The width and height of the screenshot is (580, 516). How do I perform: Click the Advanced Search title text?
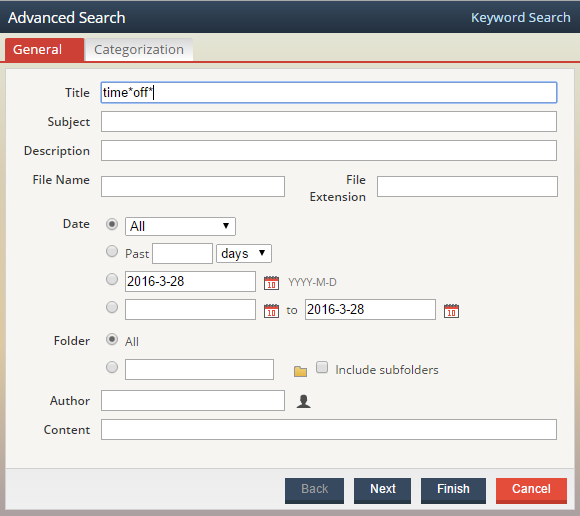[67, 18]
